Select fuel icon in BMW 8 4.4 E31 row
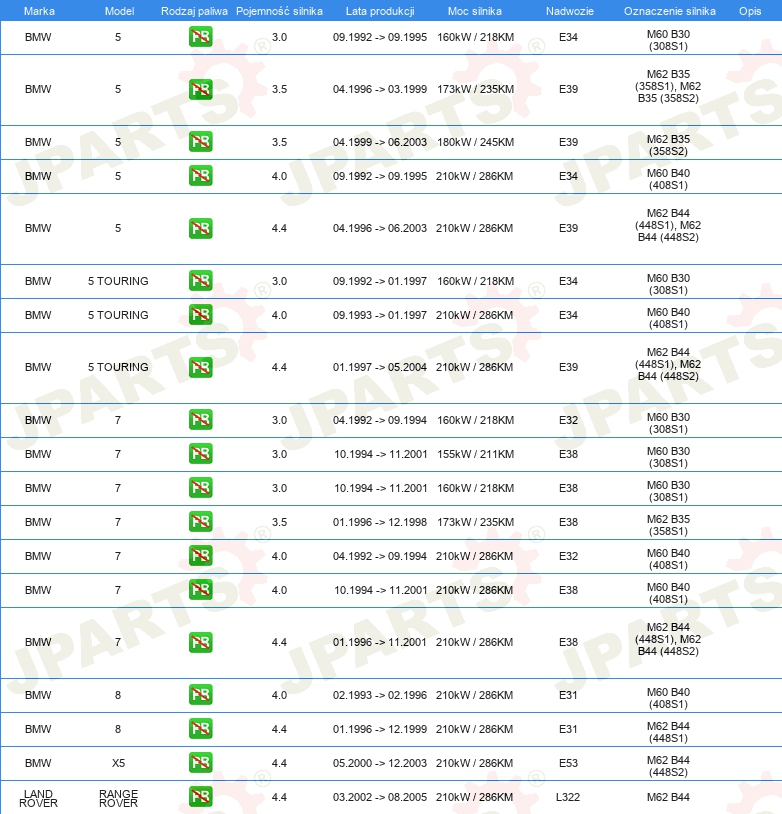 (200, 728)
